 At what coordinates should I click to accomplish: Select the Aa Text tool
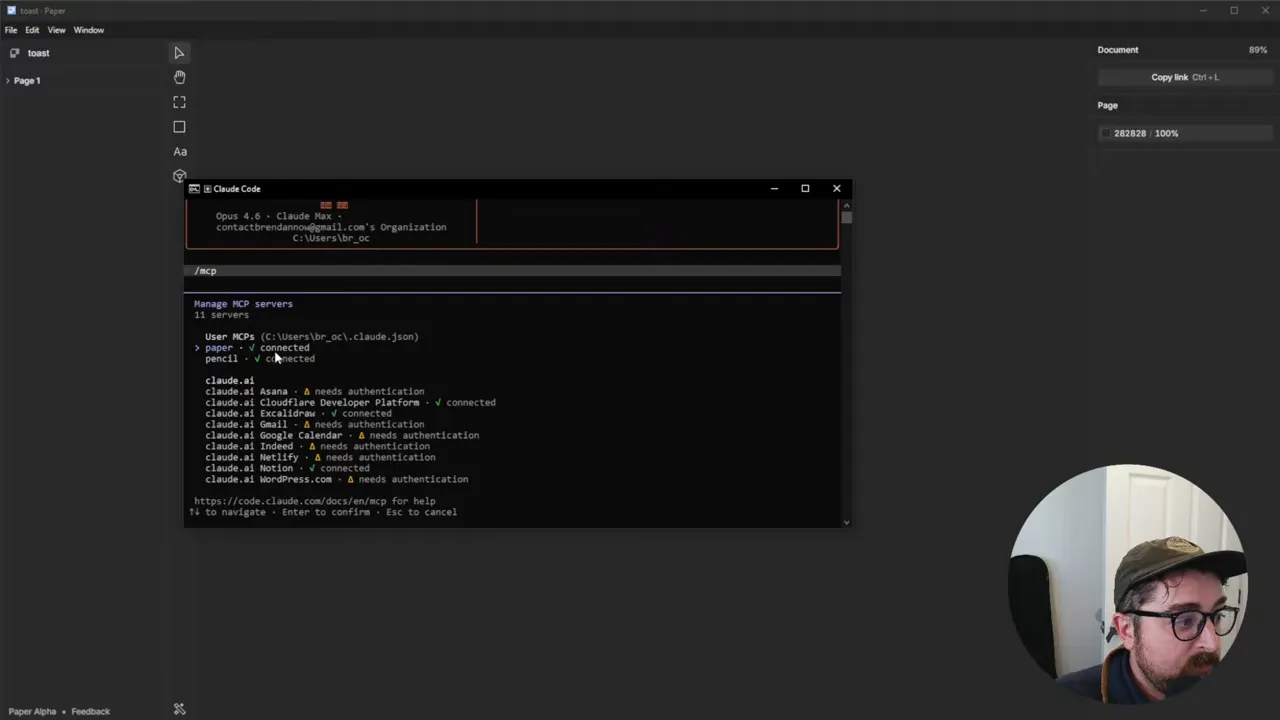[x=180, y=152]
